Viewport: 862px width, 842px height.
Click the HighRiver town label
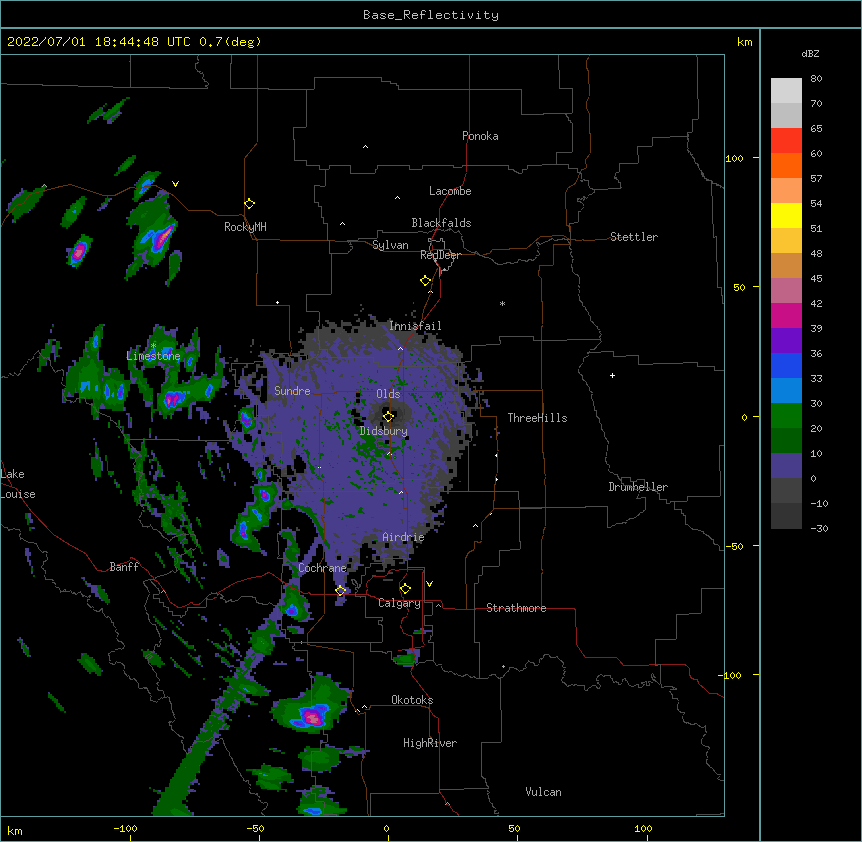click(430, 743)
